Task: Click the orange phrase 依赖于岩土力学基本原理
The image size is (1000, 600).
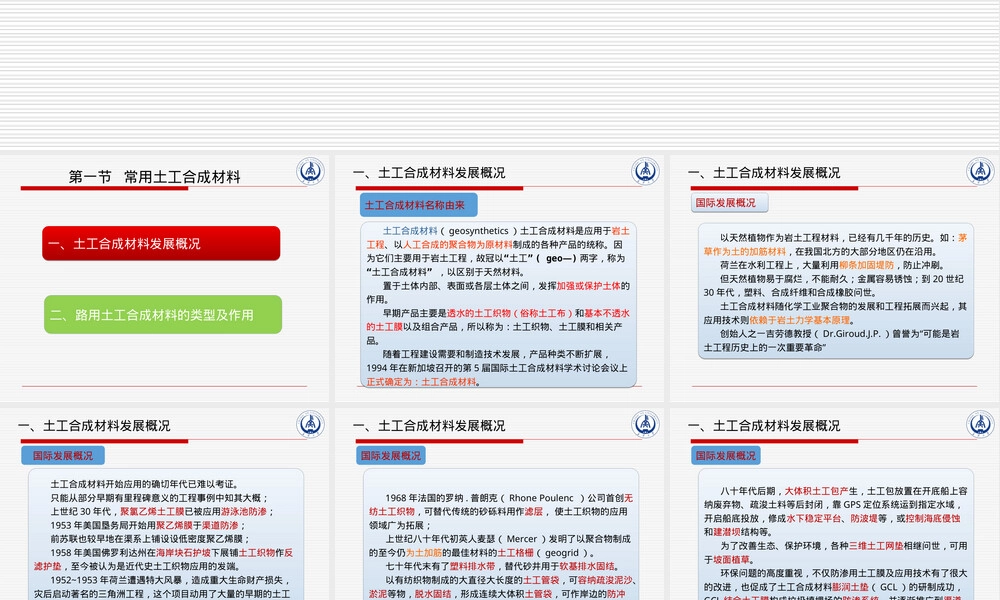Action: [x=800, y=319]
